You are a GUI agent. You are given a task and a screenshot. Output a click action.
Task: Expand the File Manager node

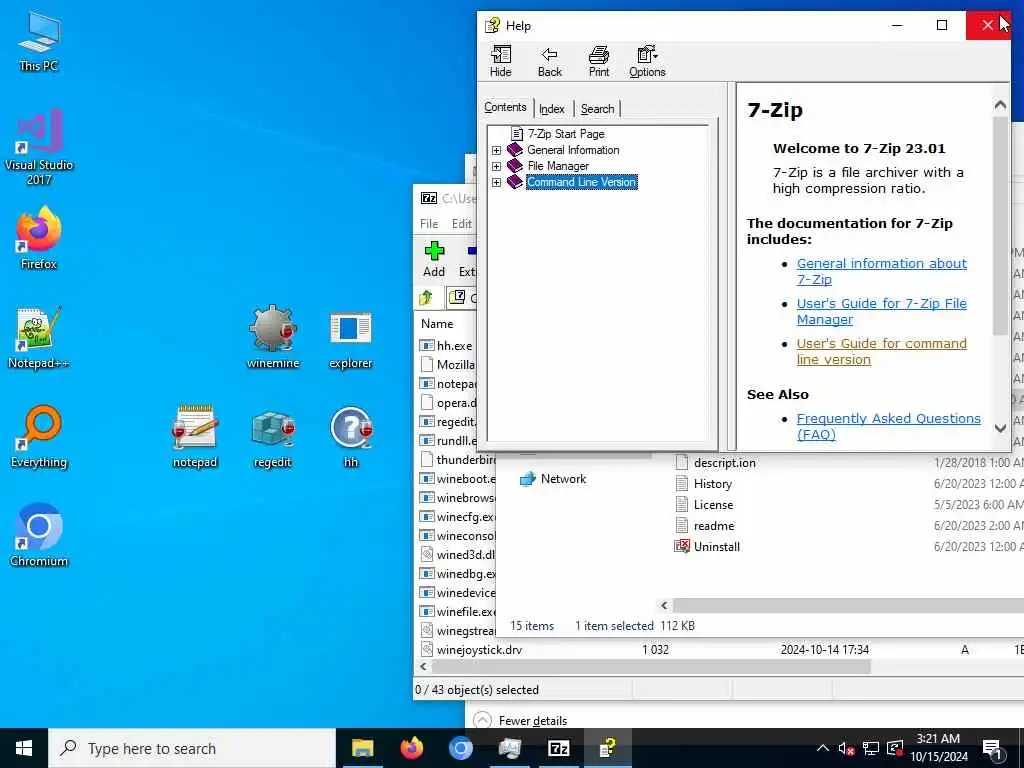click(496, 167)
